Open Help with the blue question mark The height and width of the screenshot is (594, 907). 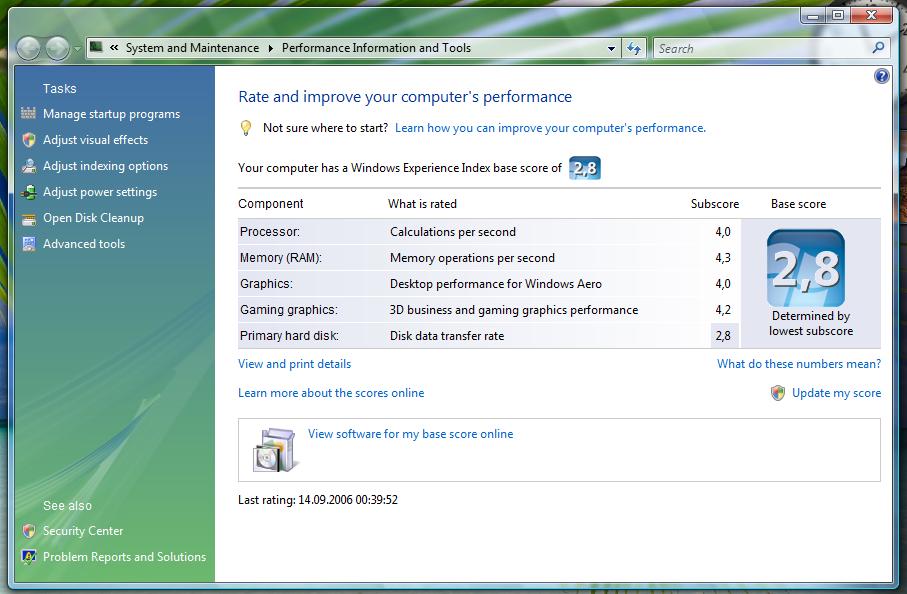(882, 76)
